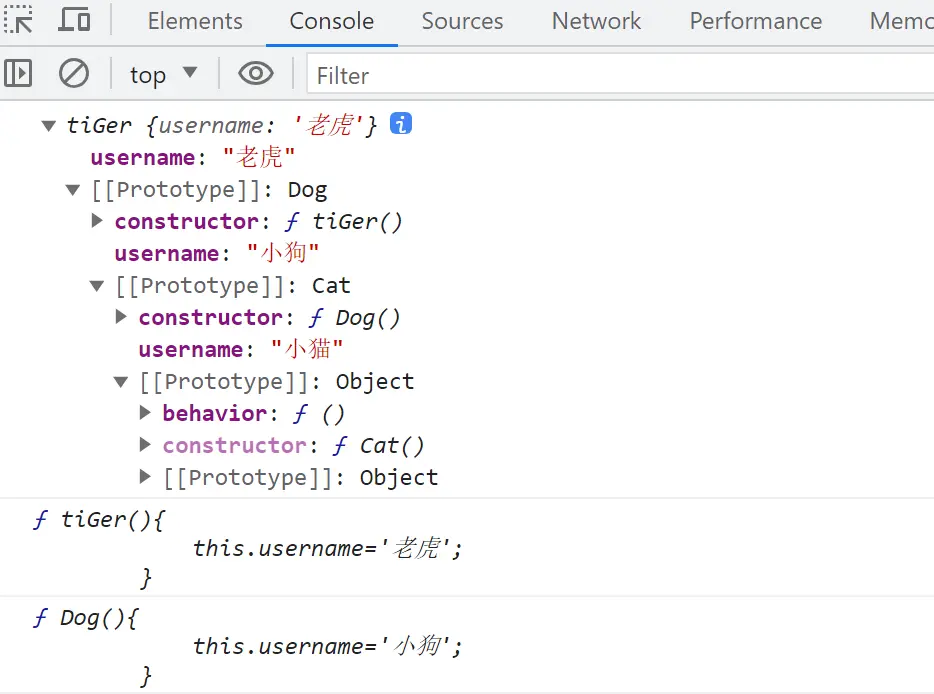This screenshot has height=694, width=934.
Task: Activate the inspect element picker icon
Action: [18, 20]
